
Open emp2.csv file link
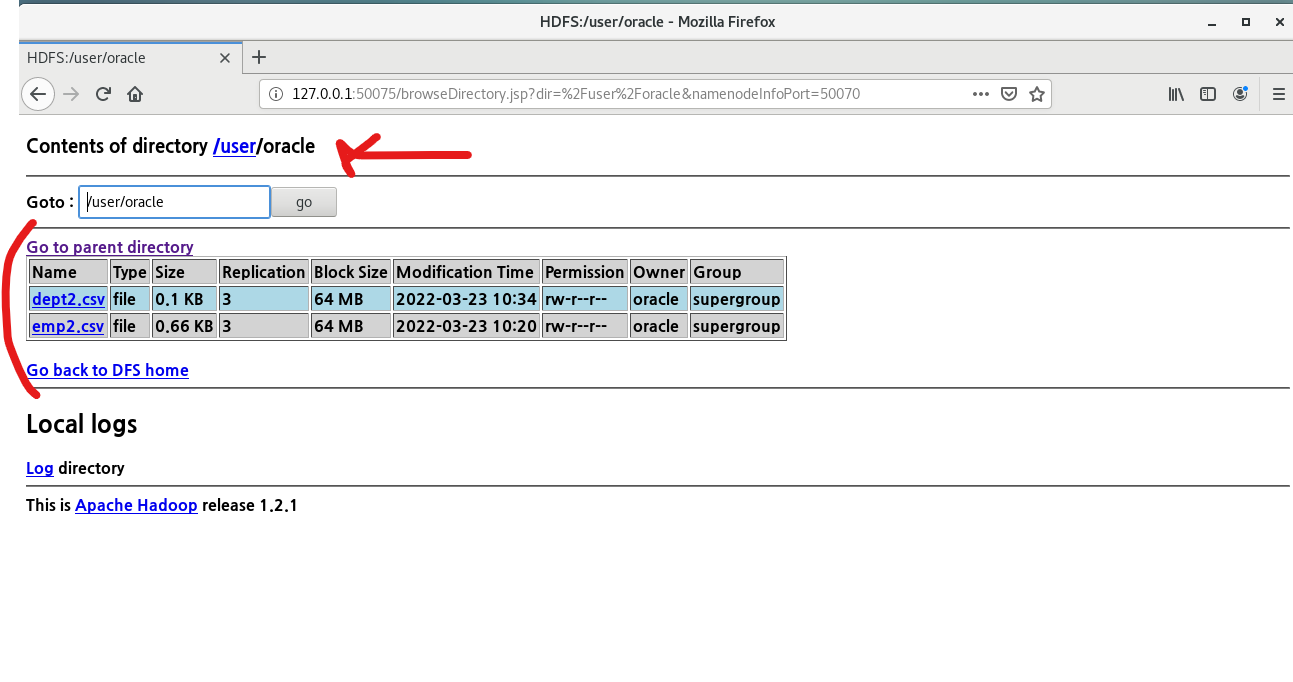[68, 326]
